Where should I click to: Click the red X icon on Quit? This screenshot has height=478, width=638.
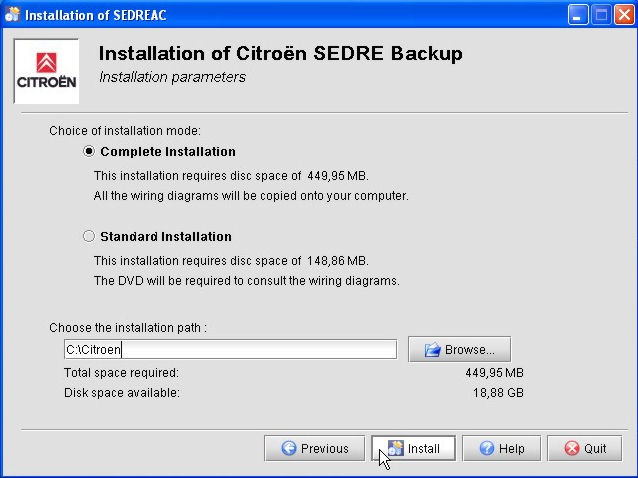(572, 449)
